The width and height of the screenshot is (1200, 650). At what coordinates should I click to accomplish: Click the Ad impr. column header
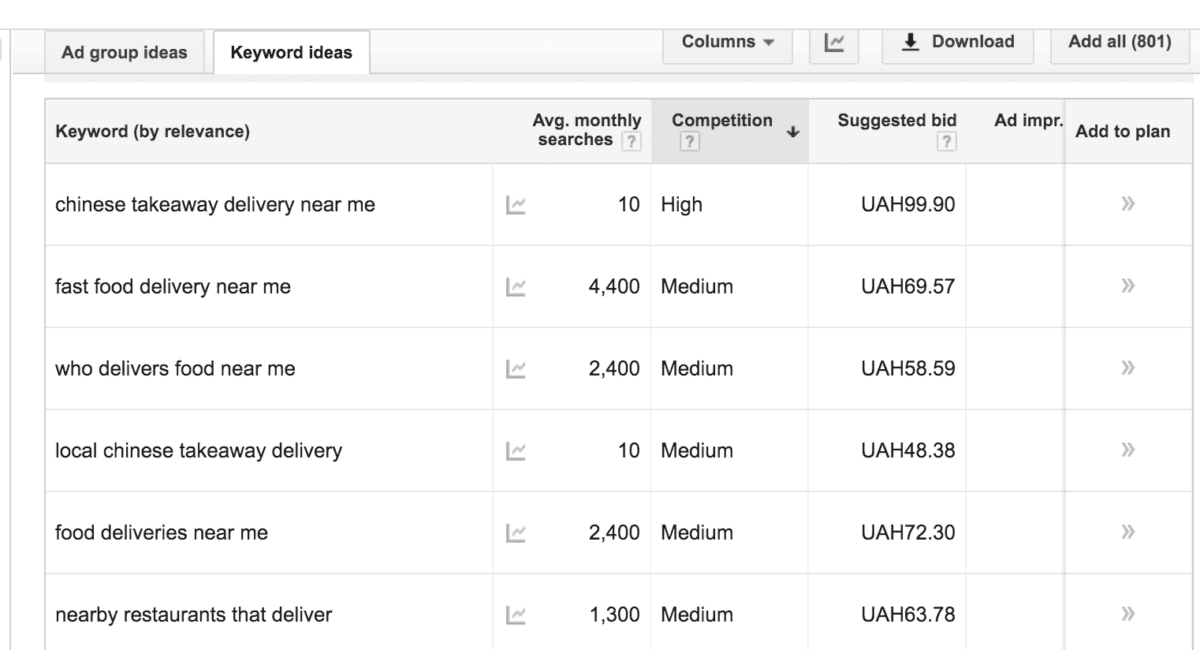tap(1027, 121)
